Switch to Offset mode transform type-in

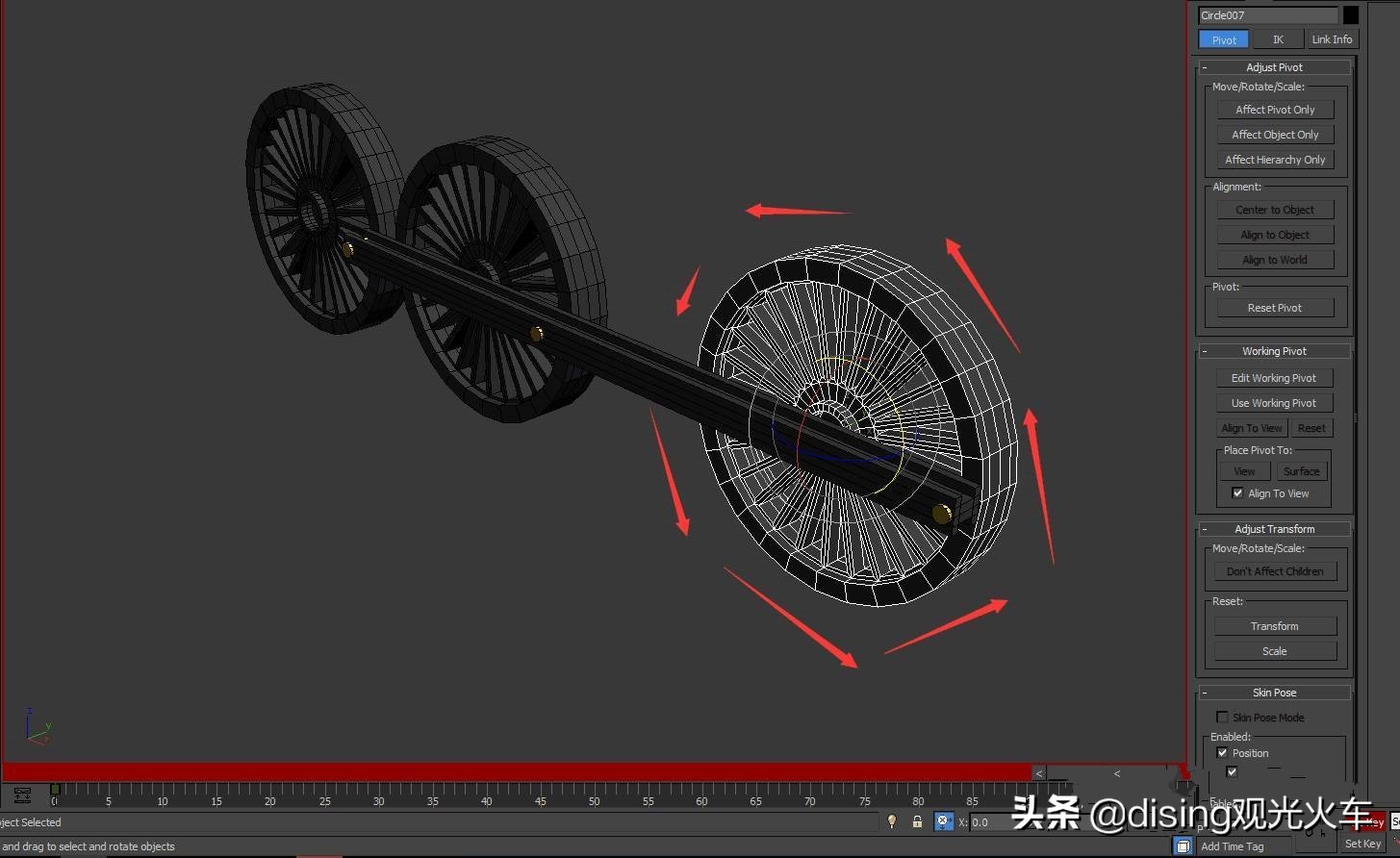(942, 821)
